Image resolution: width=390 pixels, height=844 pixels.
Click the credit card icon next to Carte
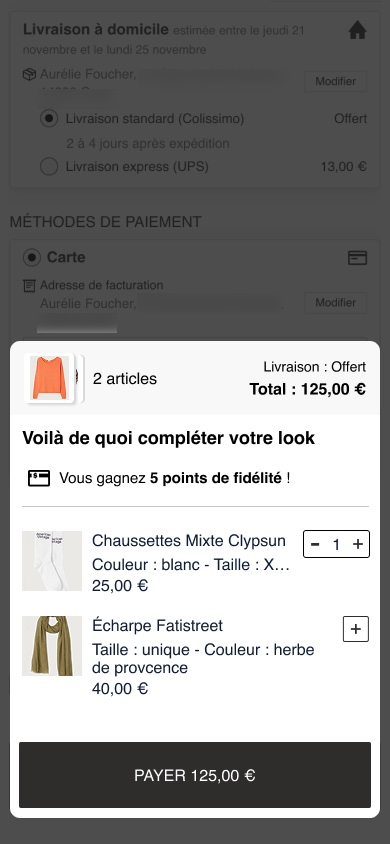pos(357,258)
